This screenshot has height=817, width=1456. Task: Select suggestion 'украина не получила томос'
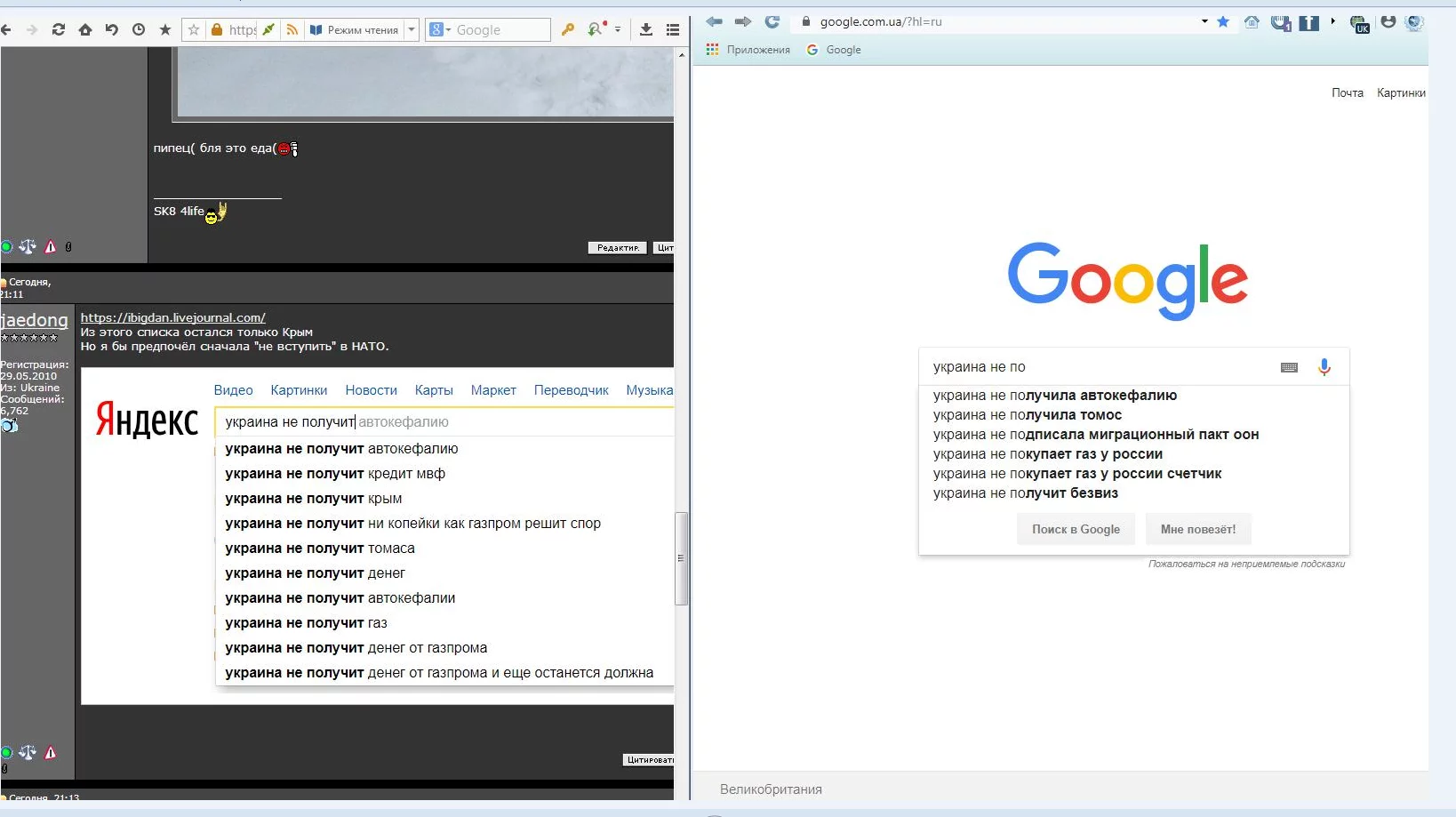[1027, 415]
